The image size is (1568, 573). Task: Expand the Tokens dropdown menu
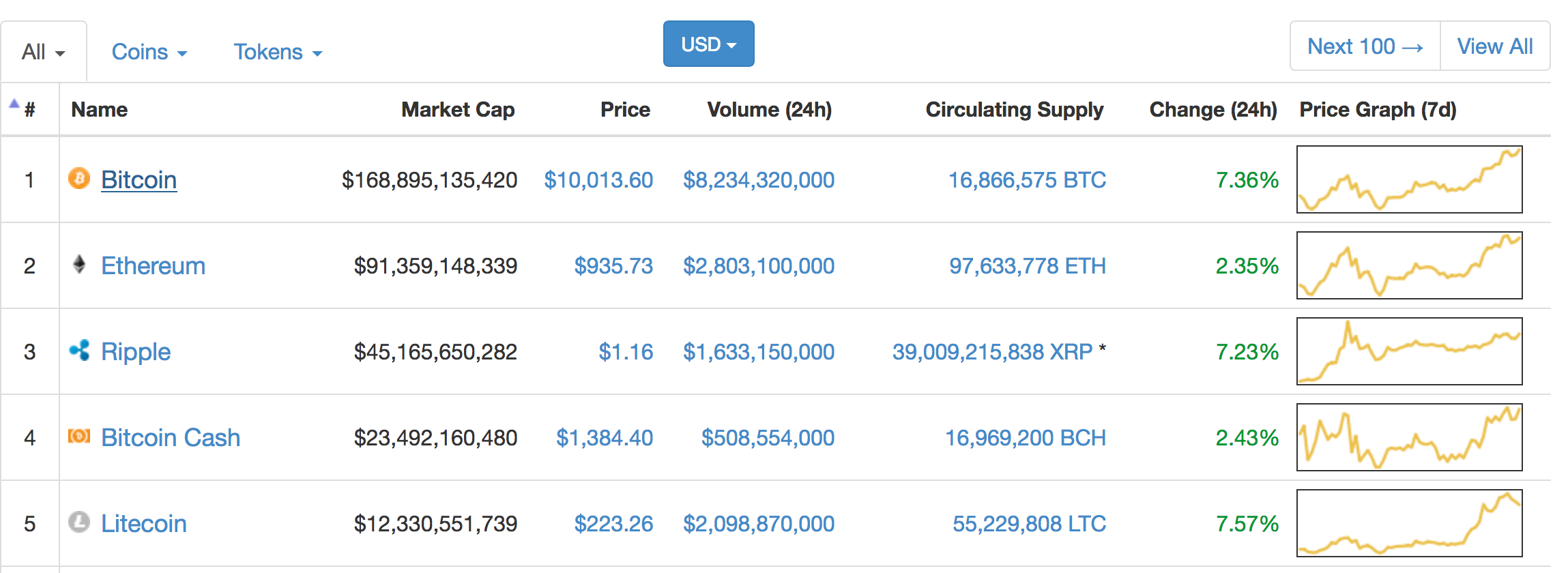coord(278,52)
